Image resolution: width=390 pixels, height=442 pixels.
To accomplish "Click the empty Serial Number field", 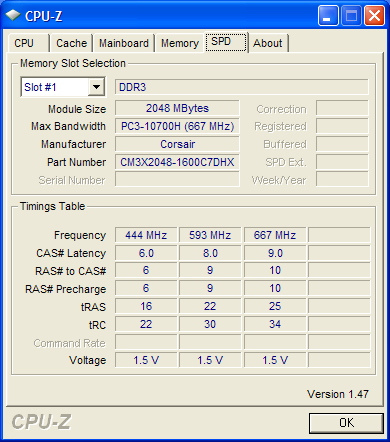I will tap(177, 179).
